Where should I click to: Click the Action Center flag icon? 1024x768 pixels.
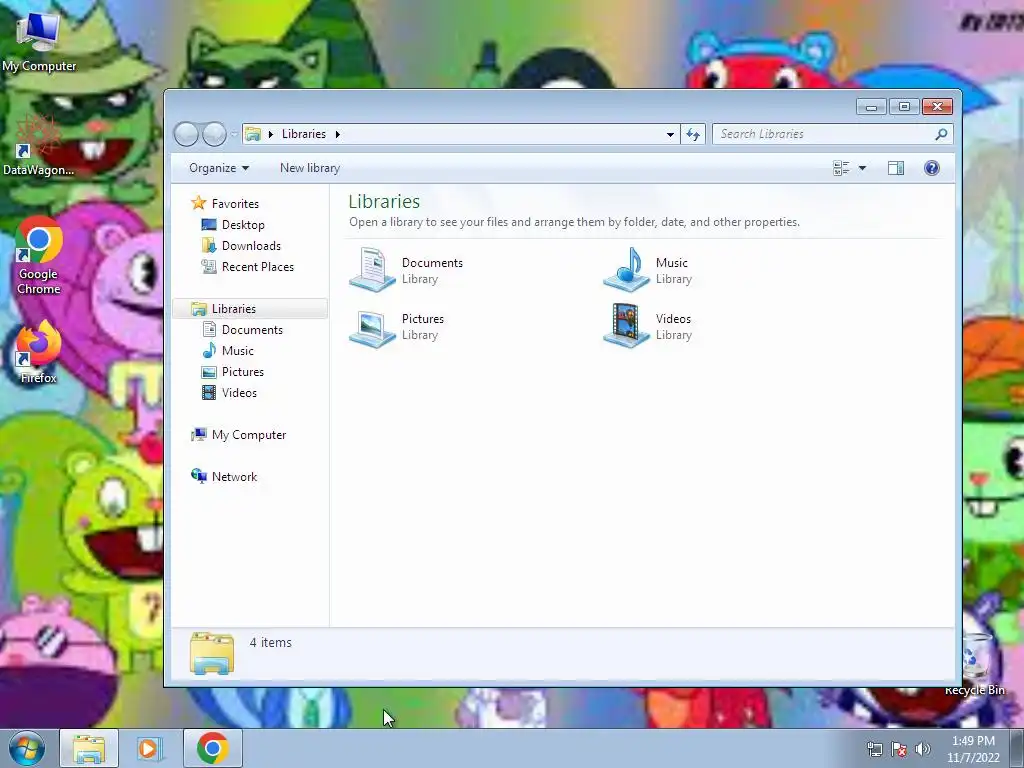pos(899,749)
